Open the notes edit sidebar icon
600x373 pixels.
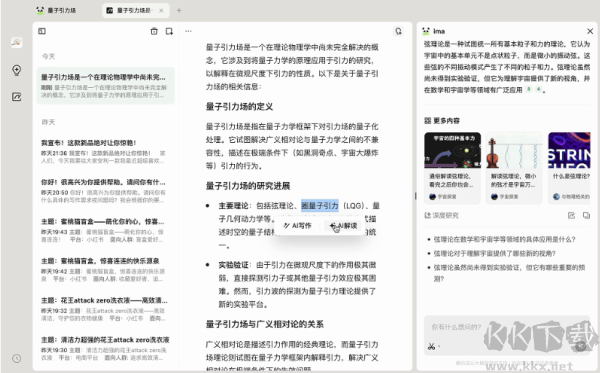coord(16,97)
